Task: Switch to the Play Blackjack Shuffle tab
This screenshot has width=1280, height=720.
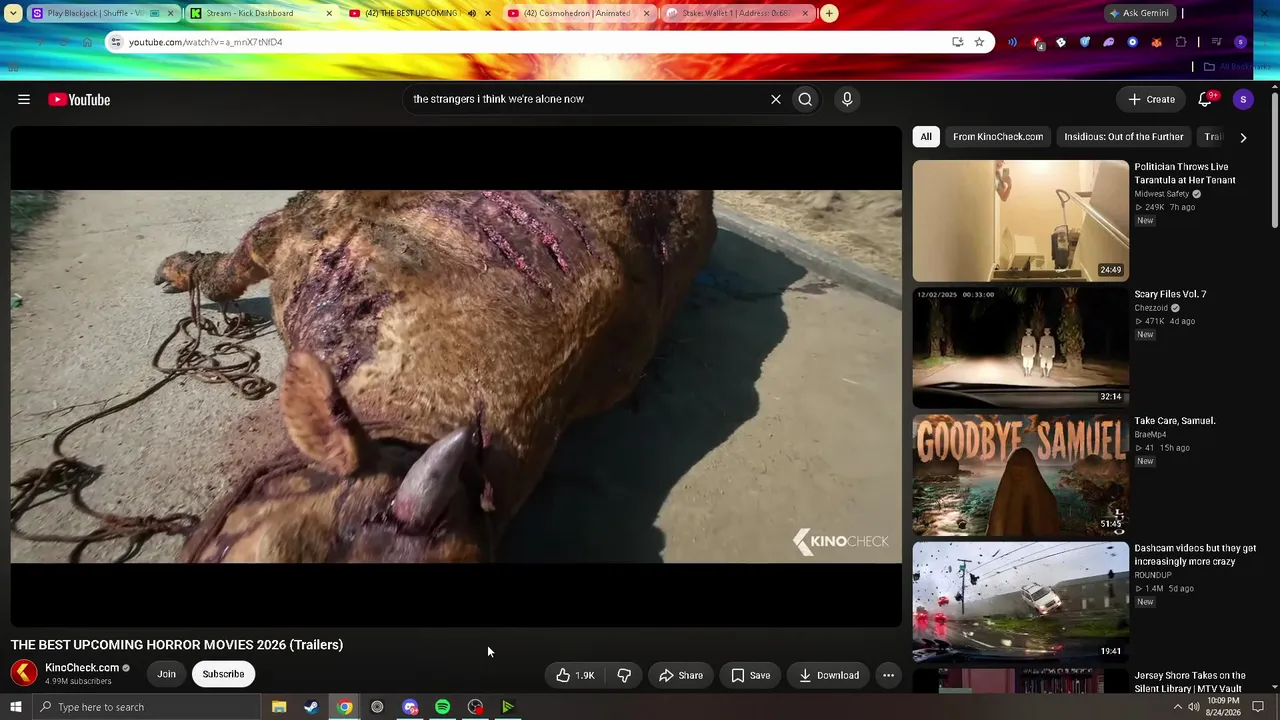Action: (x=104, y=13)
